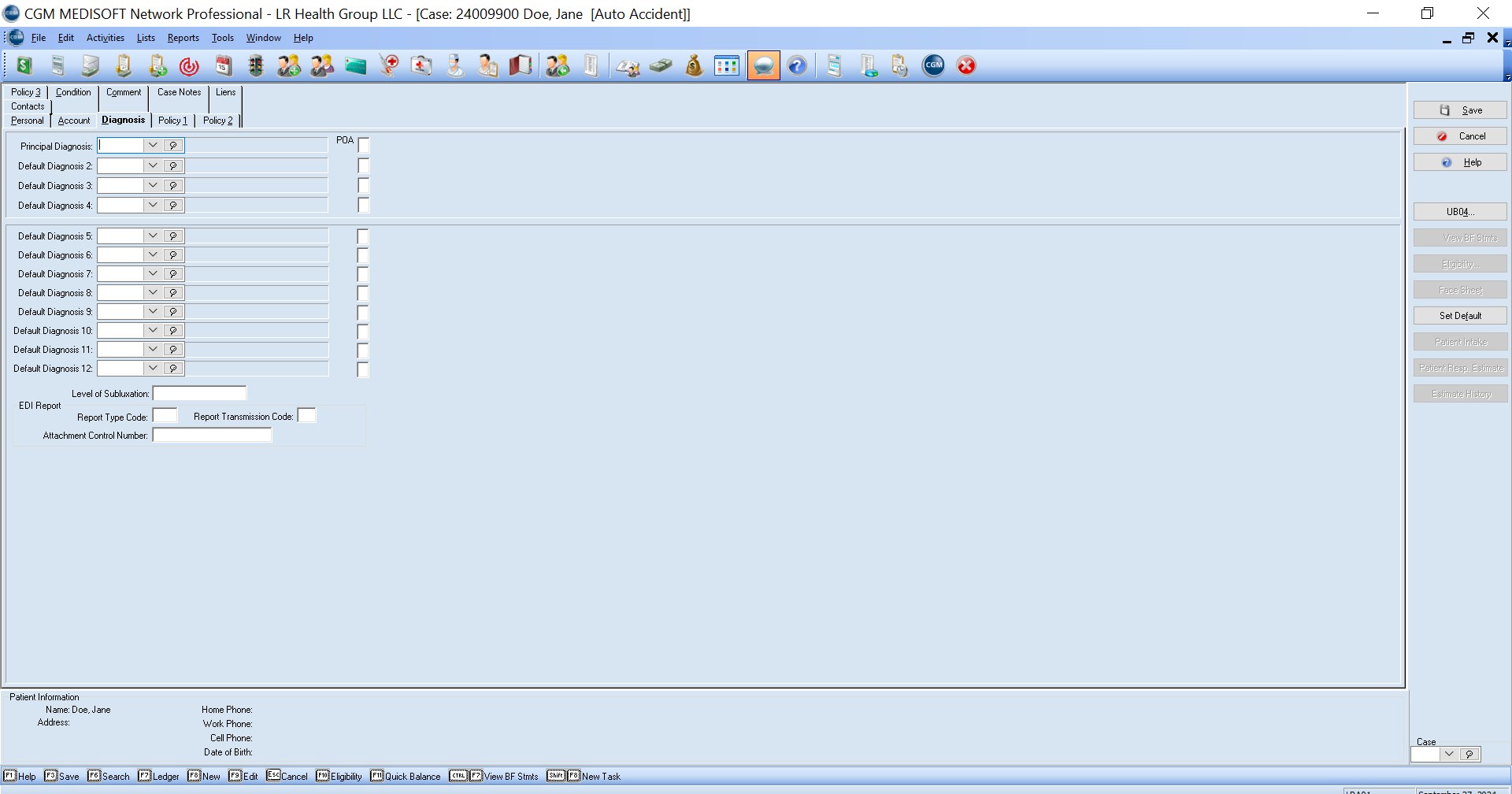
Task: Expand the Default Diagnosis 4 dropdown arrow
Action: pyautogui.click(x=153, y=205)
